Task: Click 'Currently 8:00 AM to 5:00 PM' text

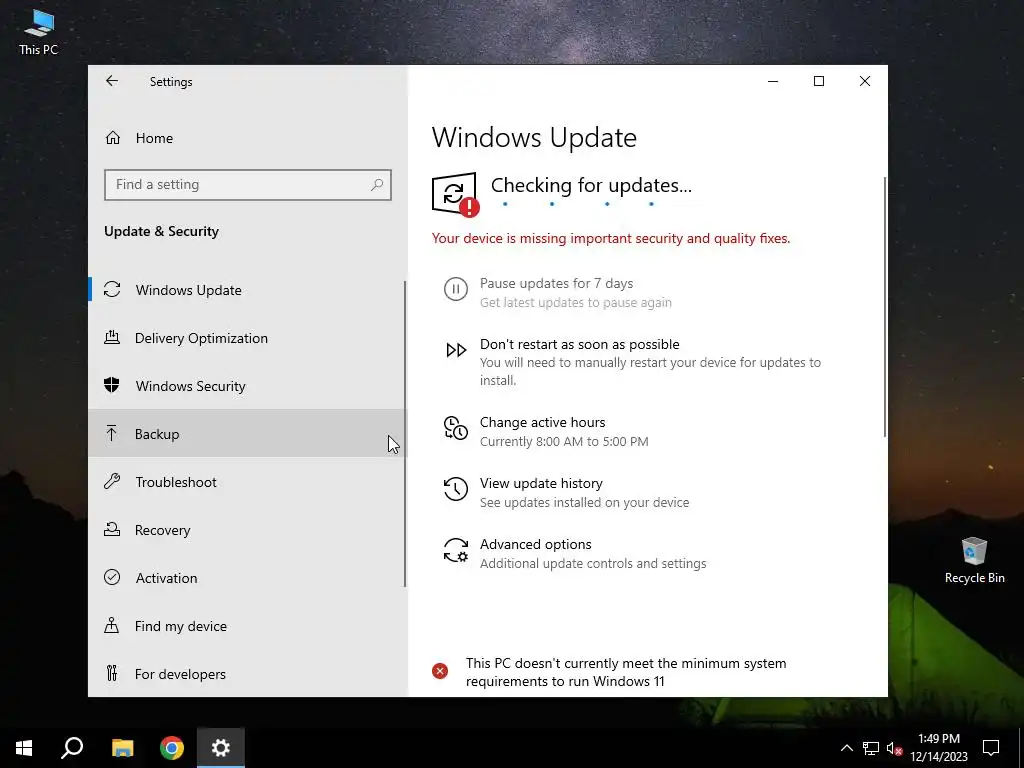Action: [x=564, y=441]
